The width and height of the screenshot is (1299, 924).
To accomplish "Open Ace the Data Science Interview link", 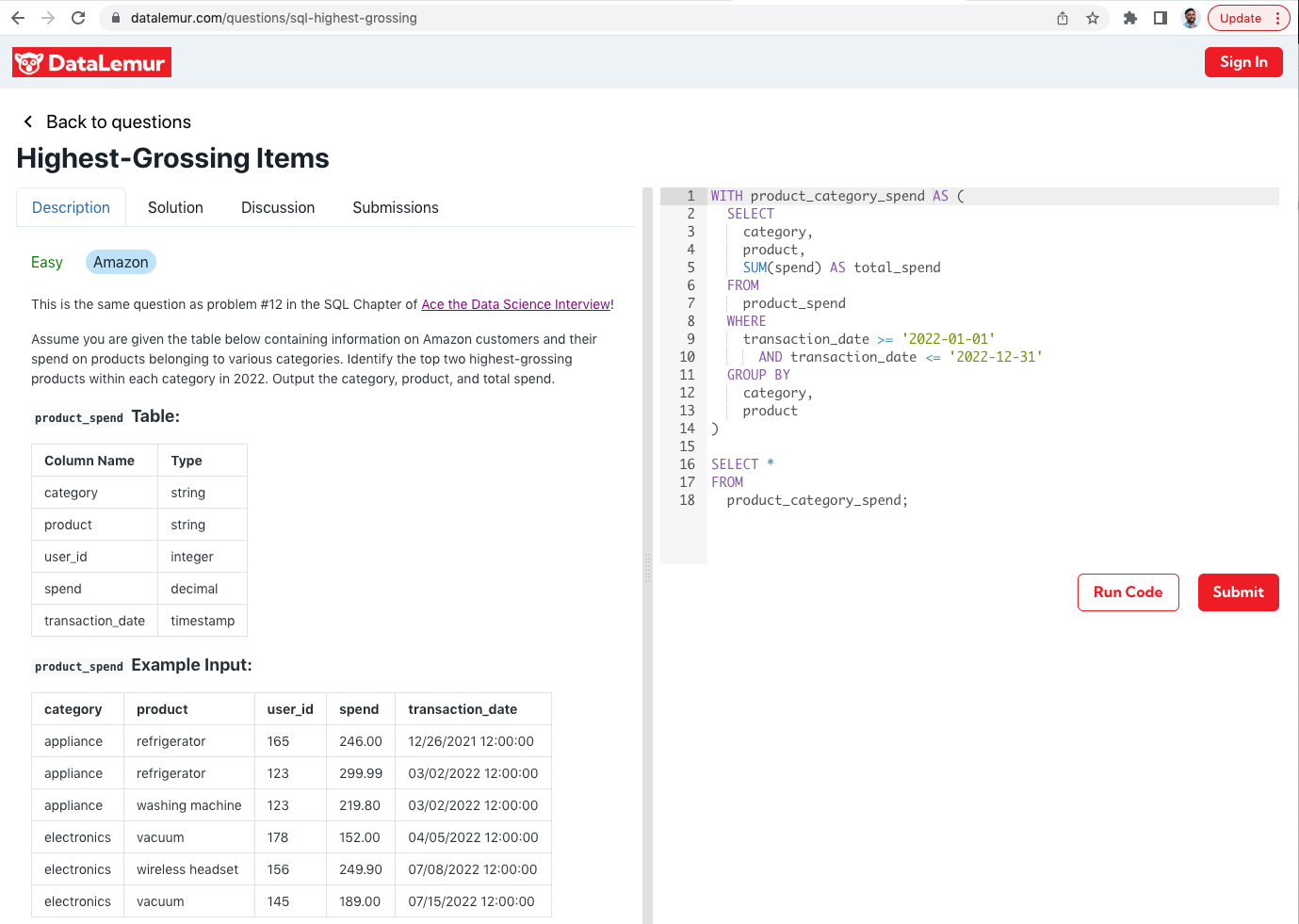I will pos(516,304).
